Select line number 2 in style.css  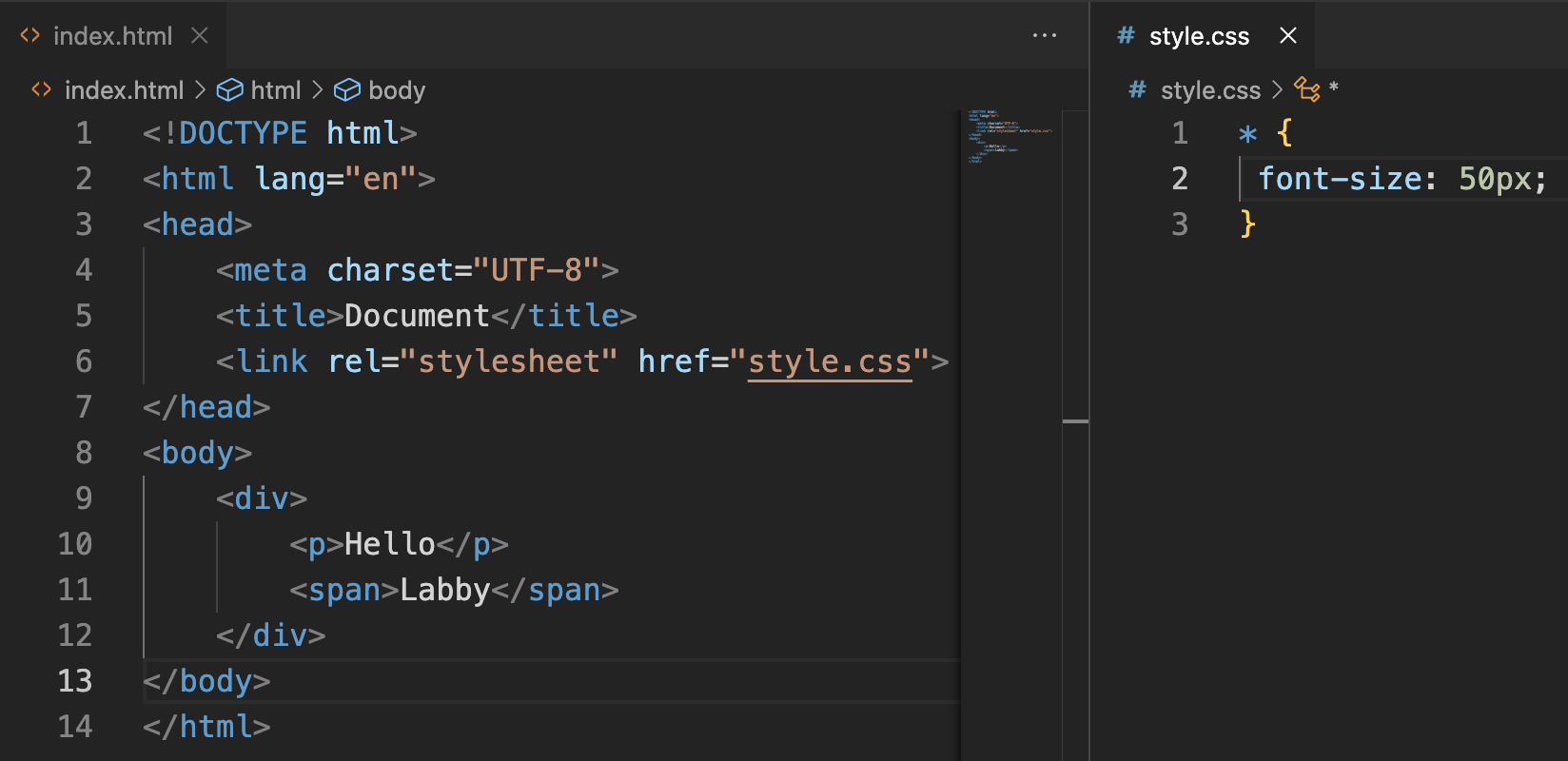pos(1180,179)
